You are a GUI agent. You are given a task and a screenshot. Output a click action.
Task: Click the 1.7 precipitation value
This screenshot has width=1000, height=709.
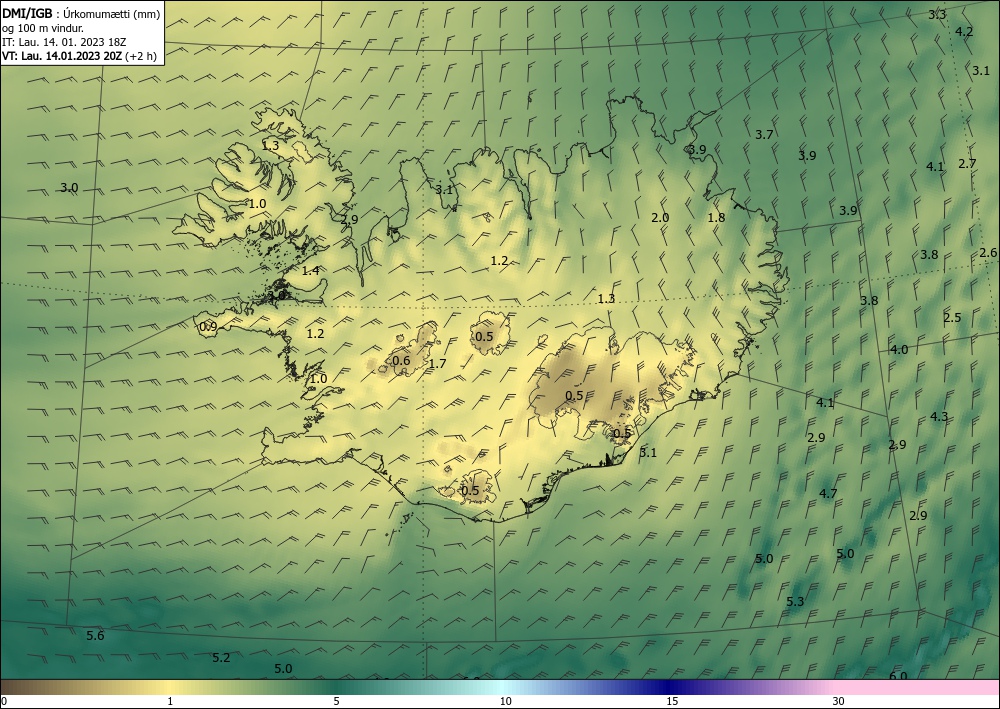coord(437,364)
